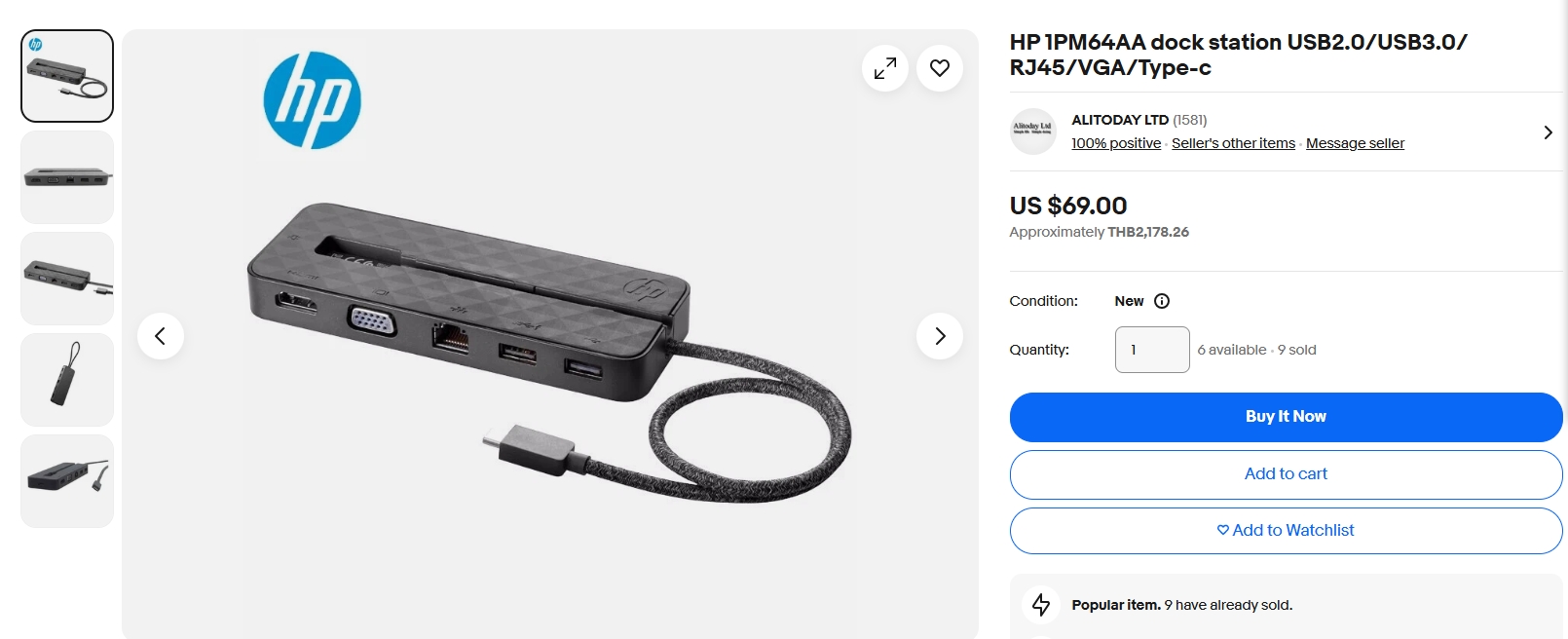Click the ALITODAY LTD seller avatar
Viewport: 1568px width, 639px height.
(x=1033, y=132)
